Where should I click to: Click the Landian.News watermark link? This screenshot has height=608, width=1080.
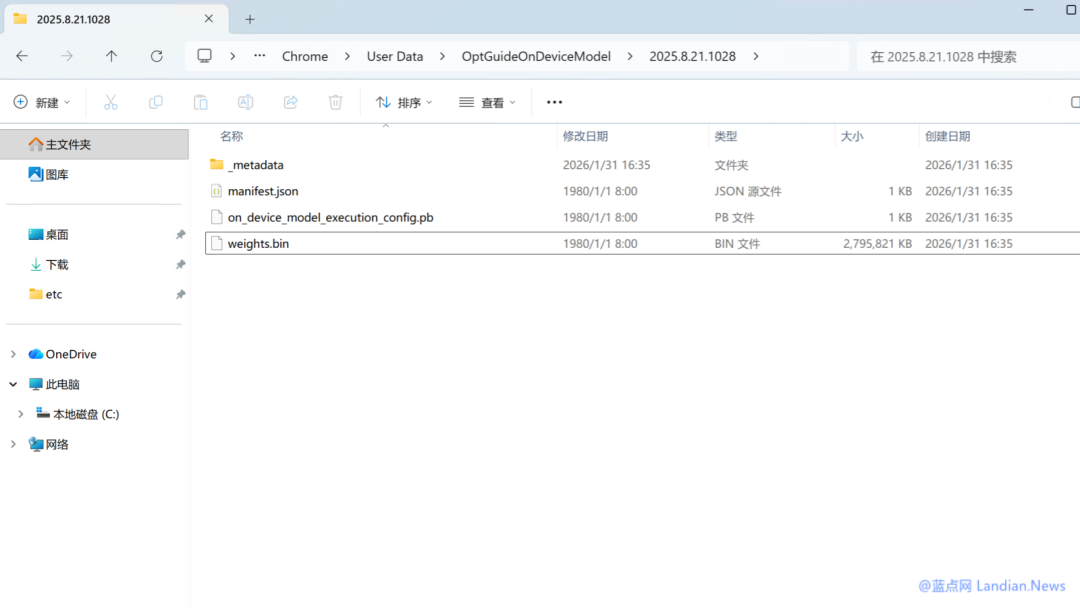[x=990, y=585]
